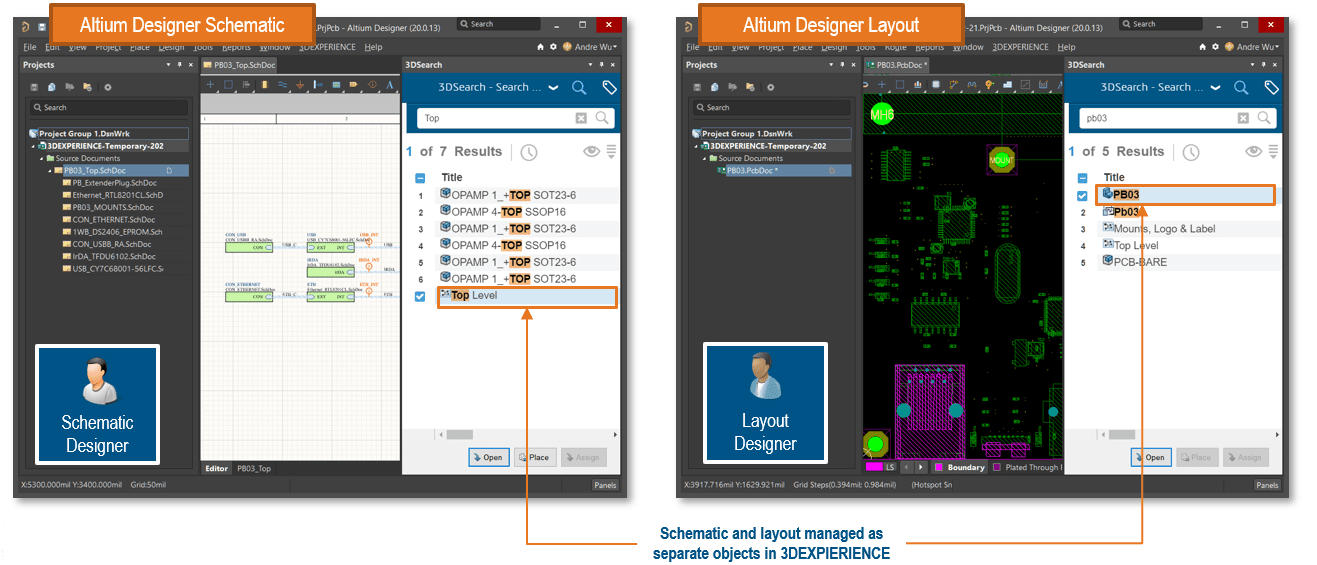Click the 3DSearch magnifier icon in Schematic window

click(579, 88)
